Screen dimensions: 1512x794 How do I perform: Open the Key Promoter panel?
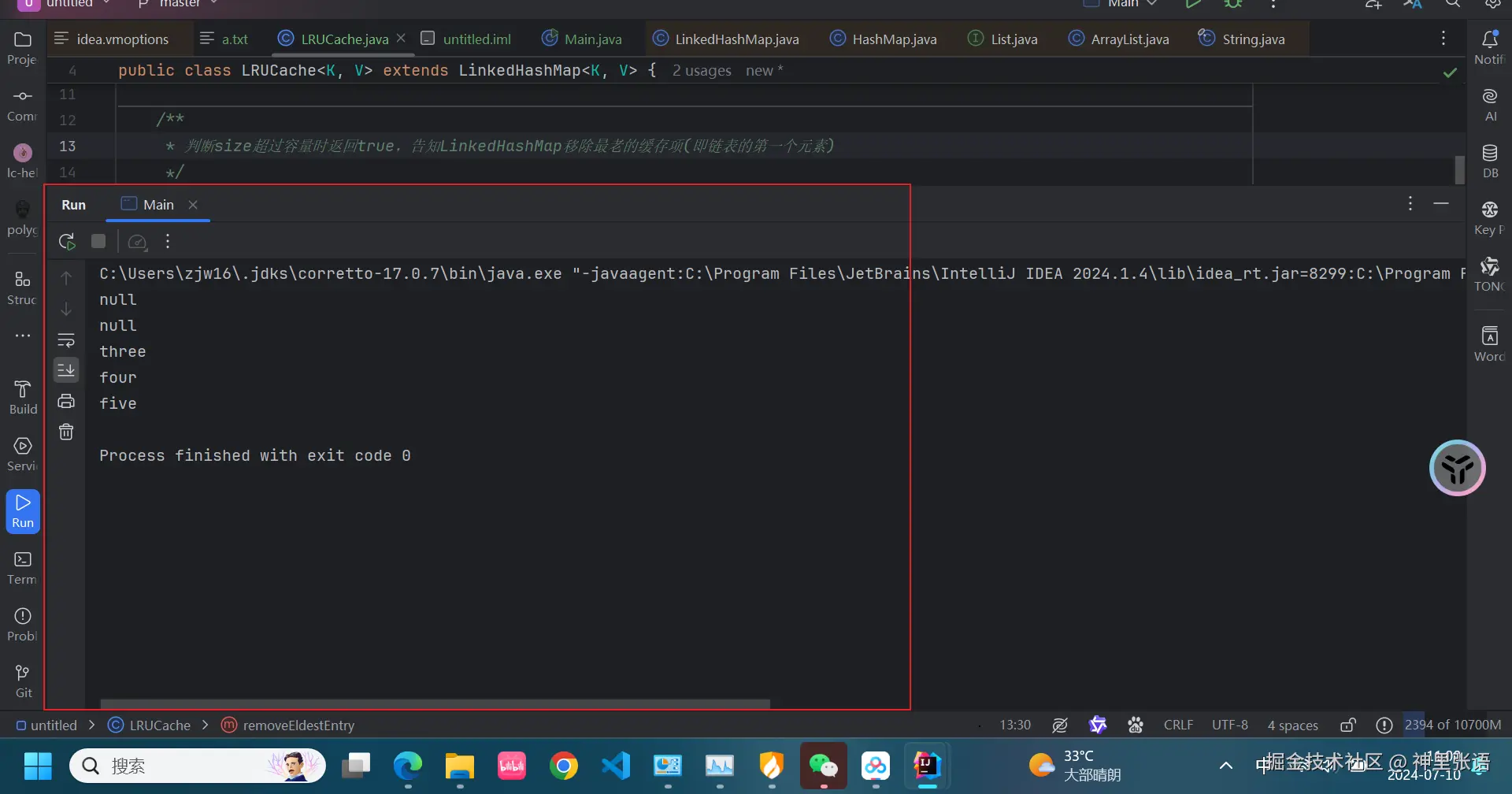click(x=1490, y=217)
